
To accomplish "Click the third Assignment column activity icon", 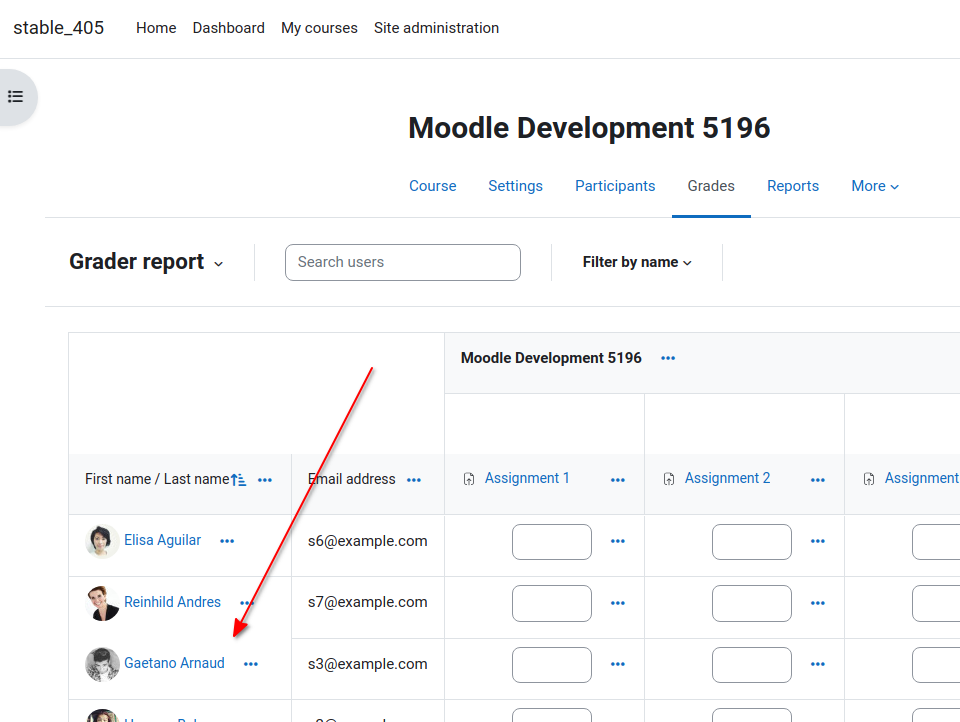I will (869, 479).
